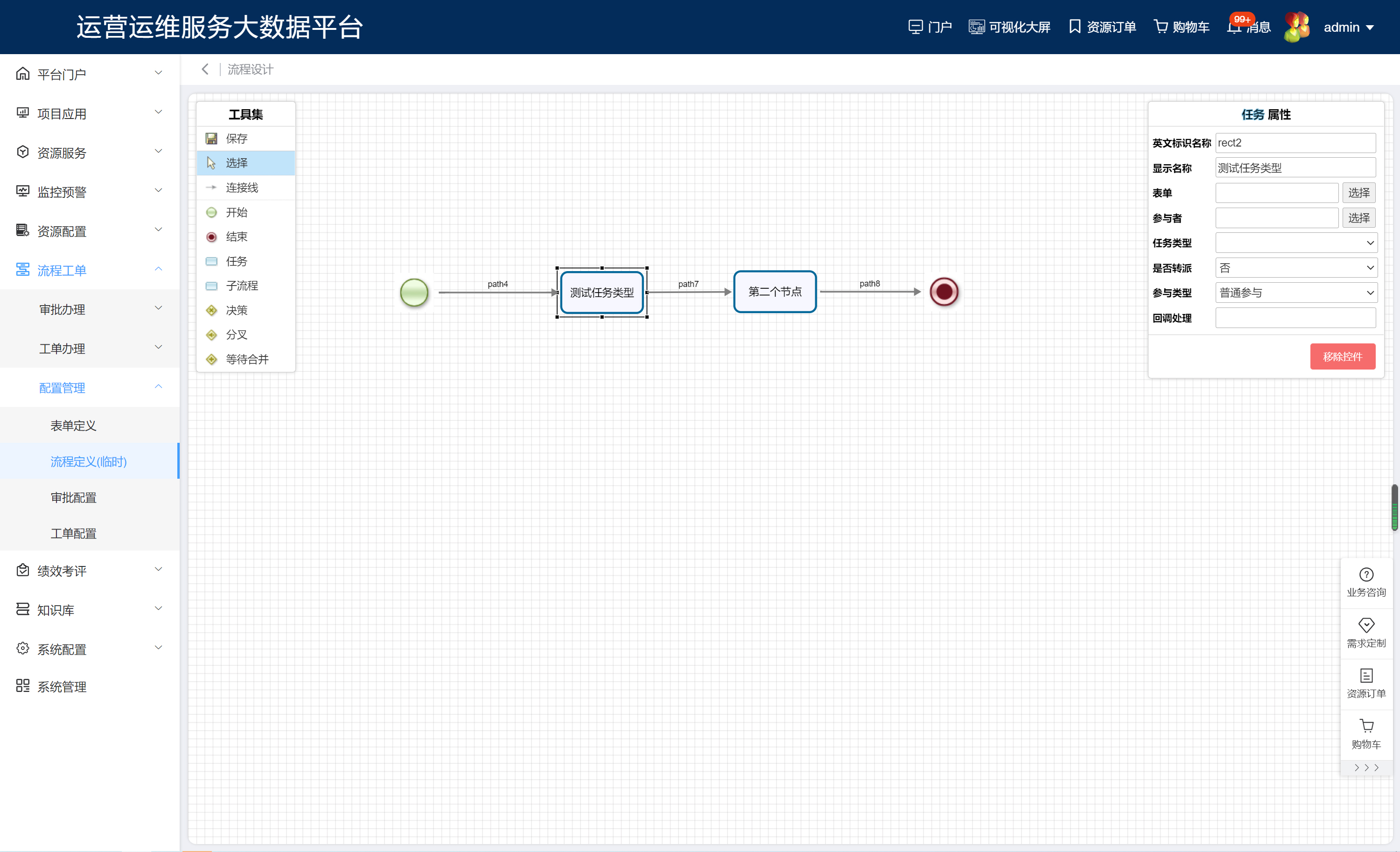Click the red 移除控件 button

[x=1342, y=356]
